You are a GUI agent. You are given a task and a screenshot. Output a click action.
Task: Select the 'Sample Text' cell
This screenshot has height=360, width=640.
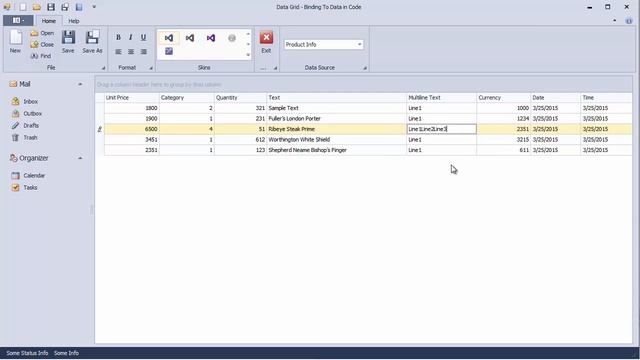tap(337, 108)
